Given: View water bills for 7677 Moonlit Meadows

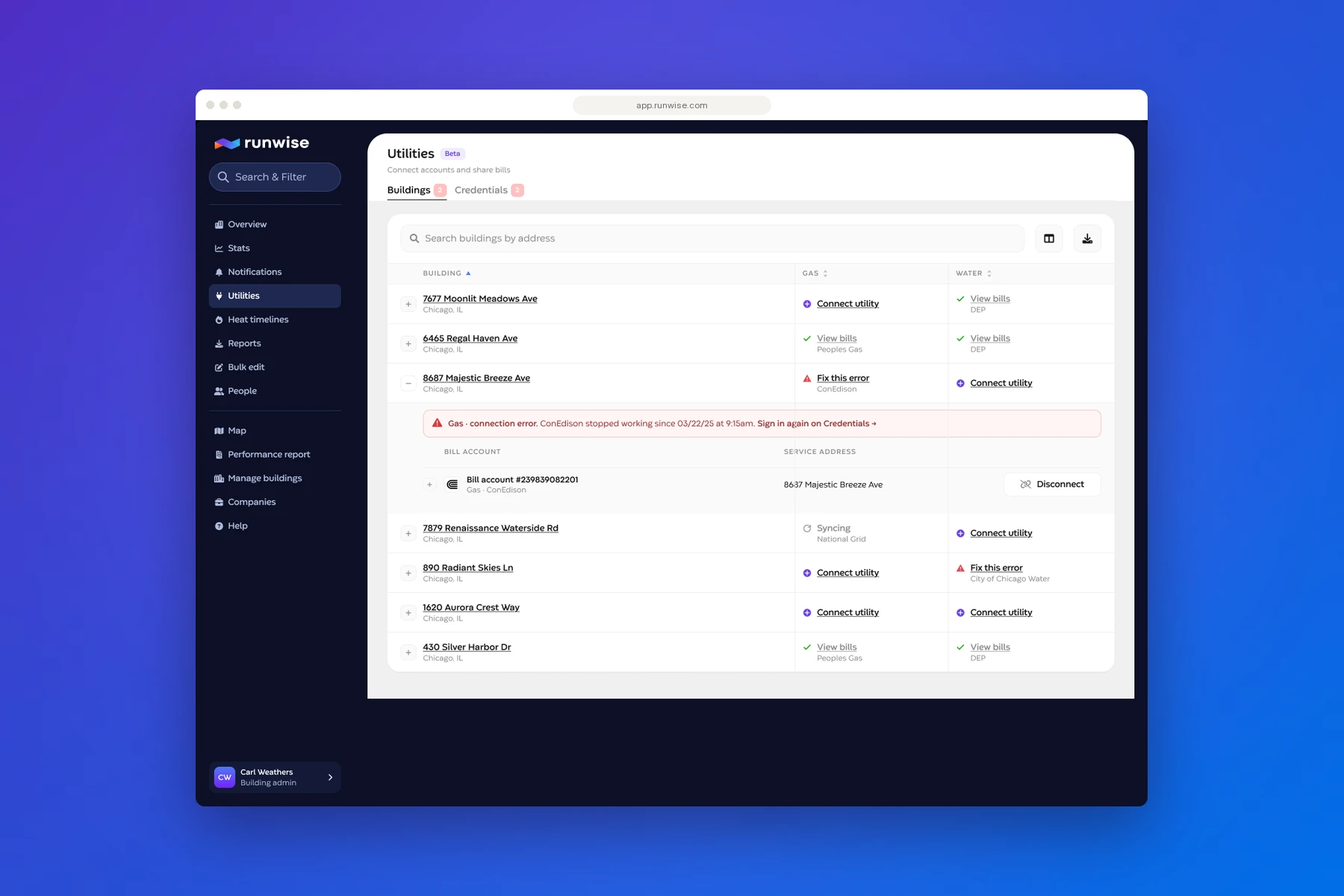Looking at the screenshot, I should click(990, 299).
